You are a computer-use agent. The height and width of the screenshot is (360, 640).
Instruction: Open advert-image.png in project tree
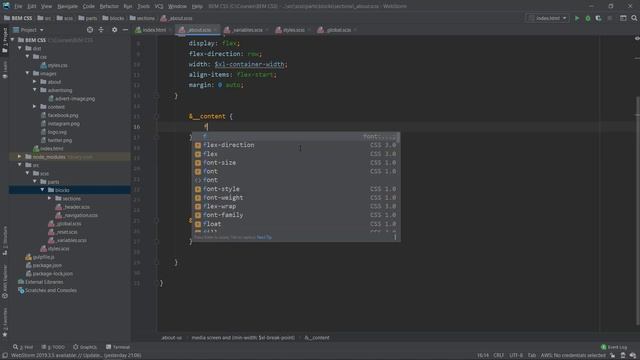(71, 98)
